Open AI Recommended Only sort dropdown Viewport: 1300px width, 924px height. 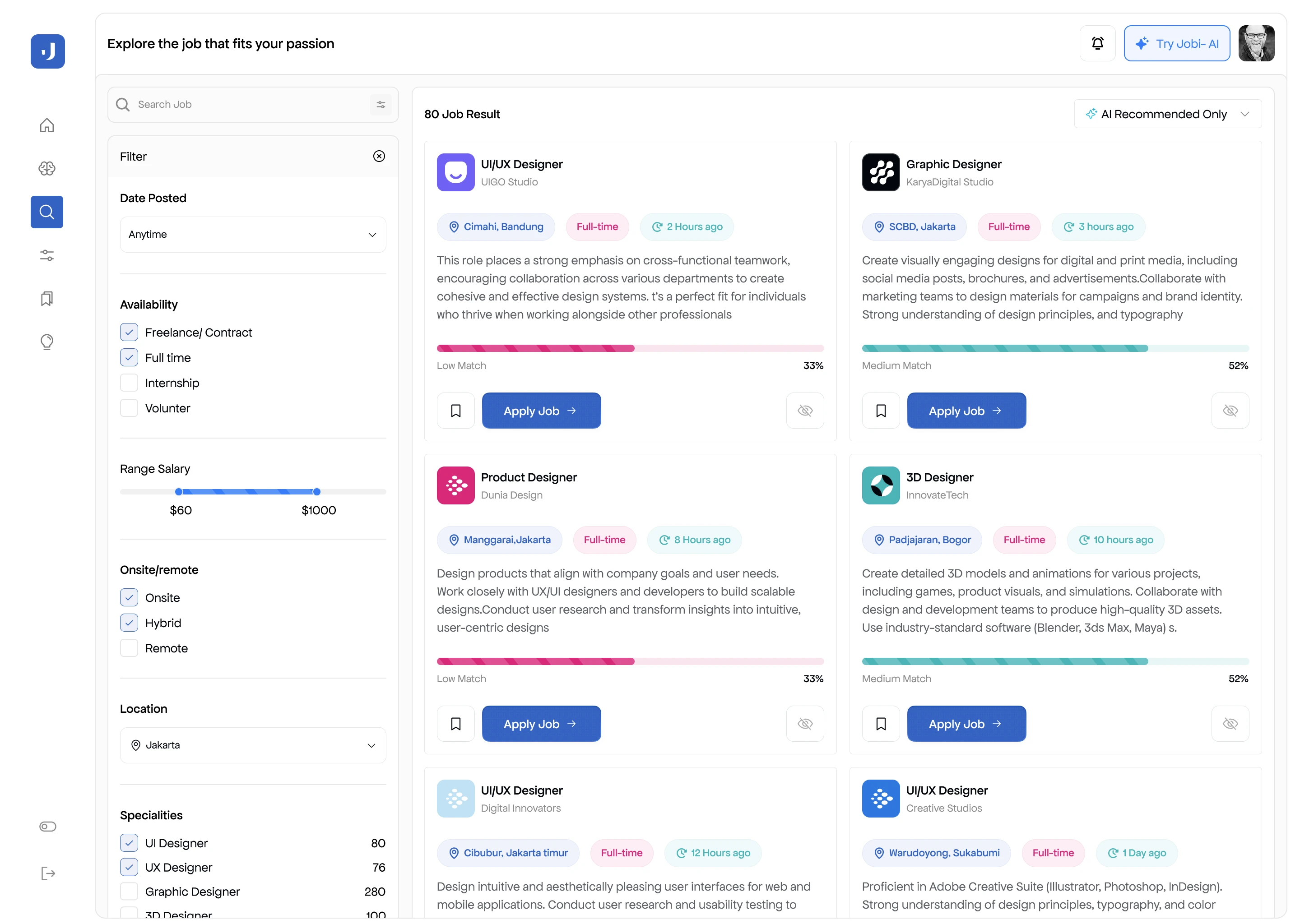(1167, 114)
